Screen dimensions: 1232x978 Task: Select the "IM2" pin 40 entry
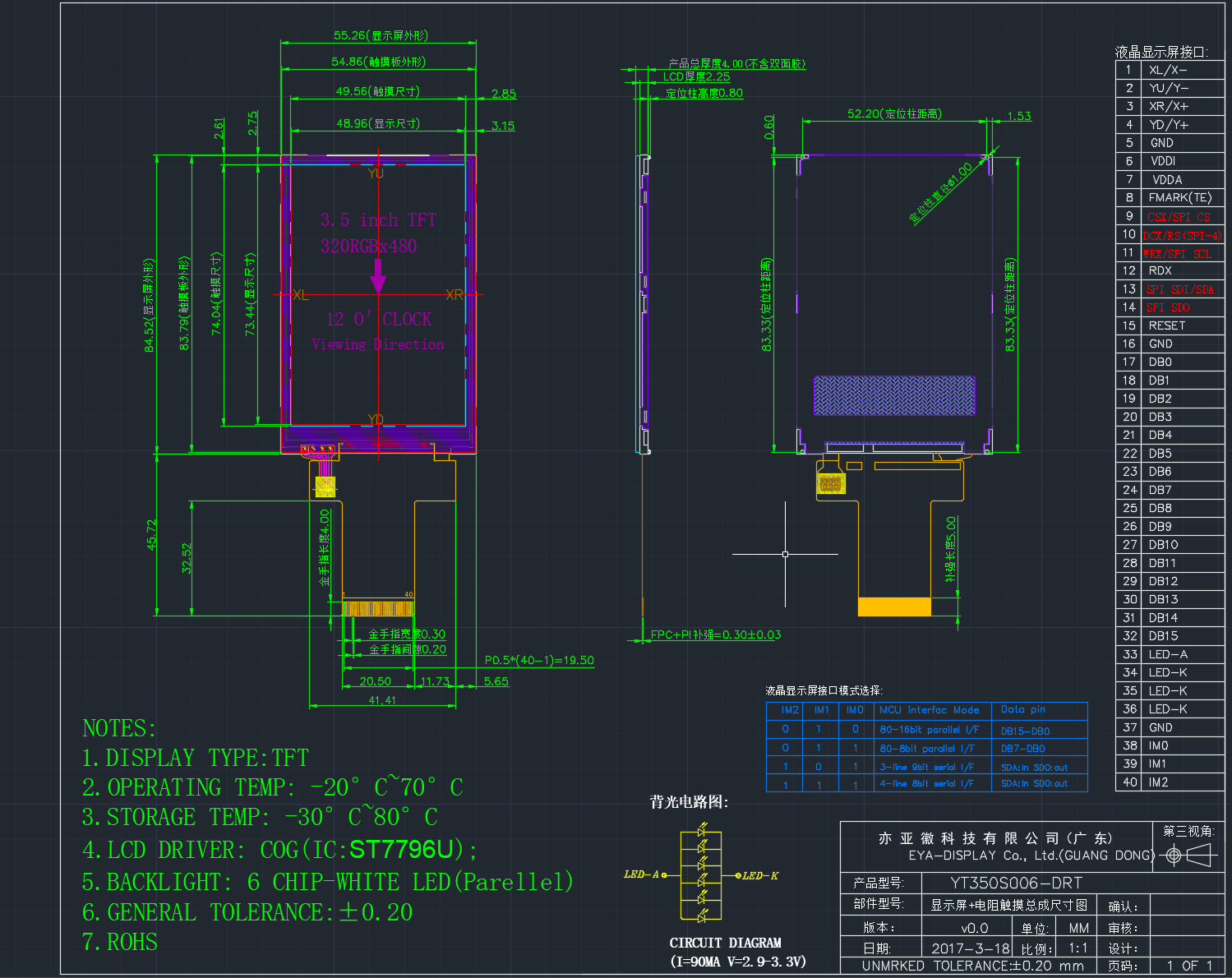1159,782
